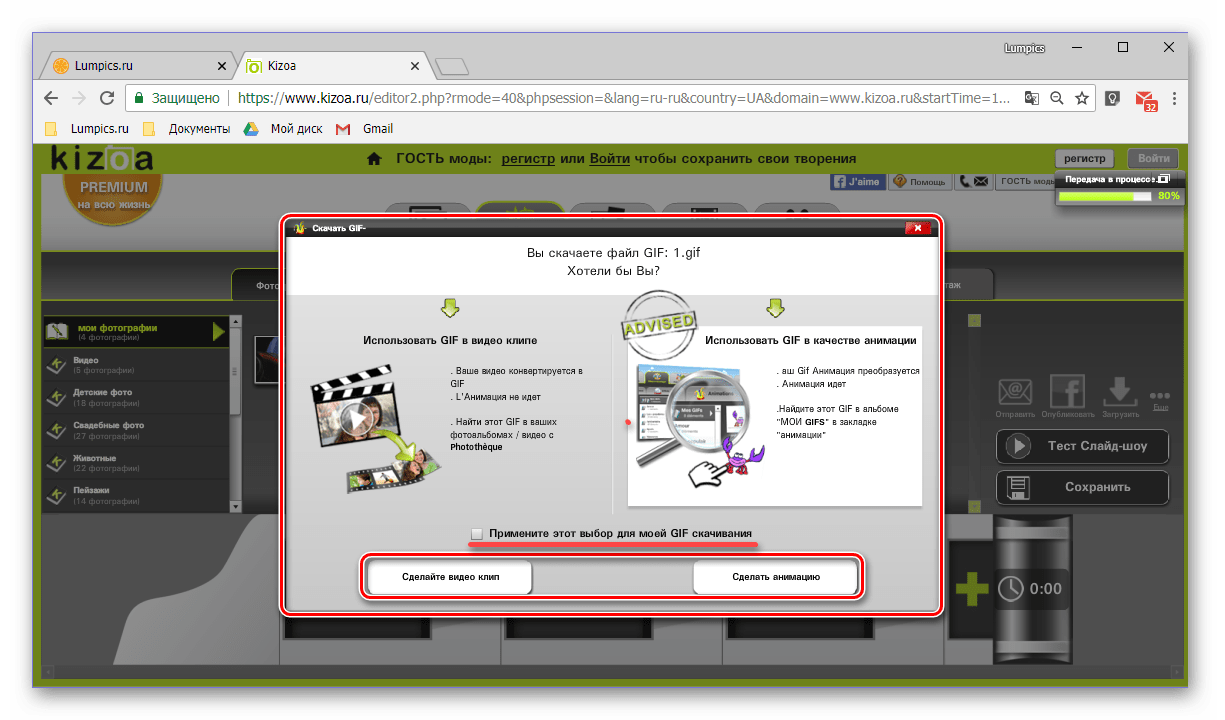Close the Скачать GIF dialog
Screen dimensions: 1225x720
coord(918,228)
